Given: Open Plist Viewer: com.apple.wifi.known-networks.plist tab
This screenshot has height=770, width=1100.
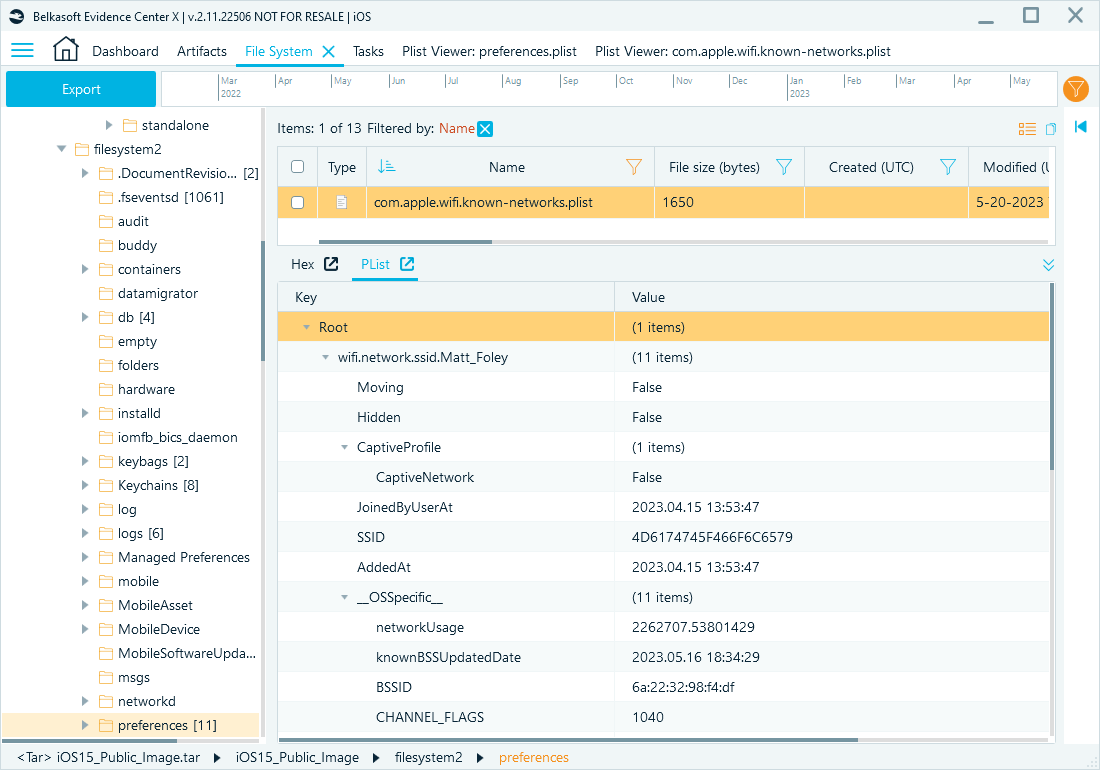Looking at the screenshot, I should pyautogui.click(x=743, y=51).
